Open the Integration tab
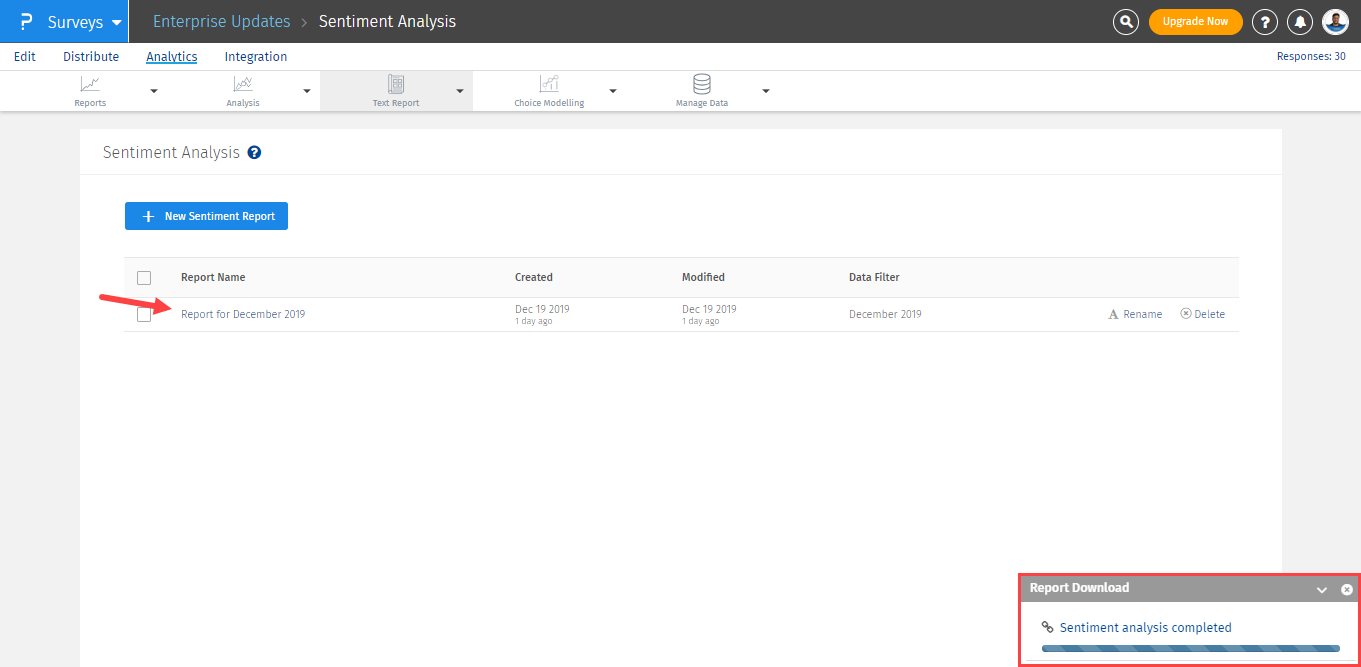Screen dimensions: 1361x667 [x=256, y=57]
